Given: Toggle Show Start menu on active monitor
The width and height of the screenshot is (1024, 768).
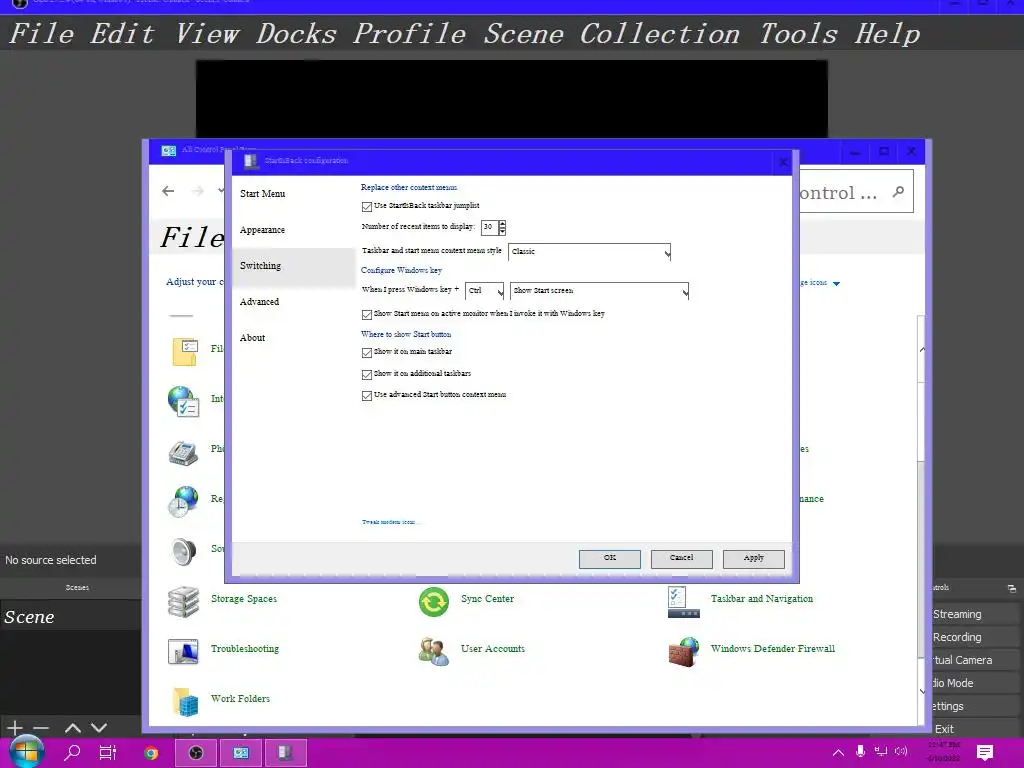Looking at the screenshot, I should 366,315.
